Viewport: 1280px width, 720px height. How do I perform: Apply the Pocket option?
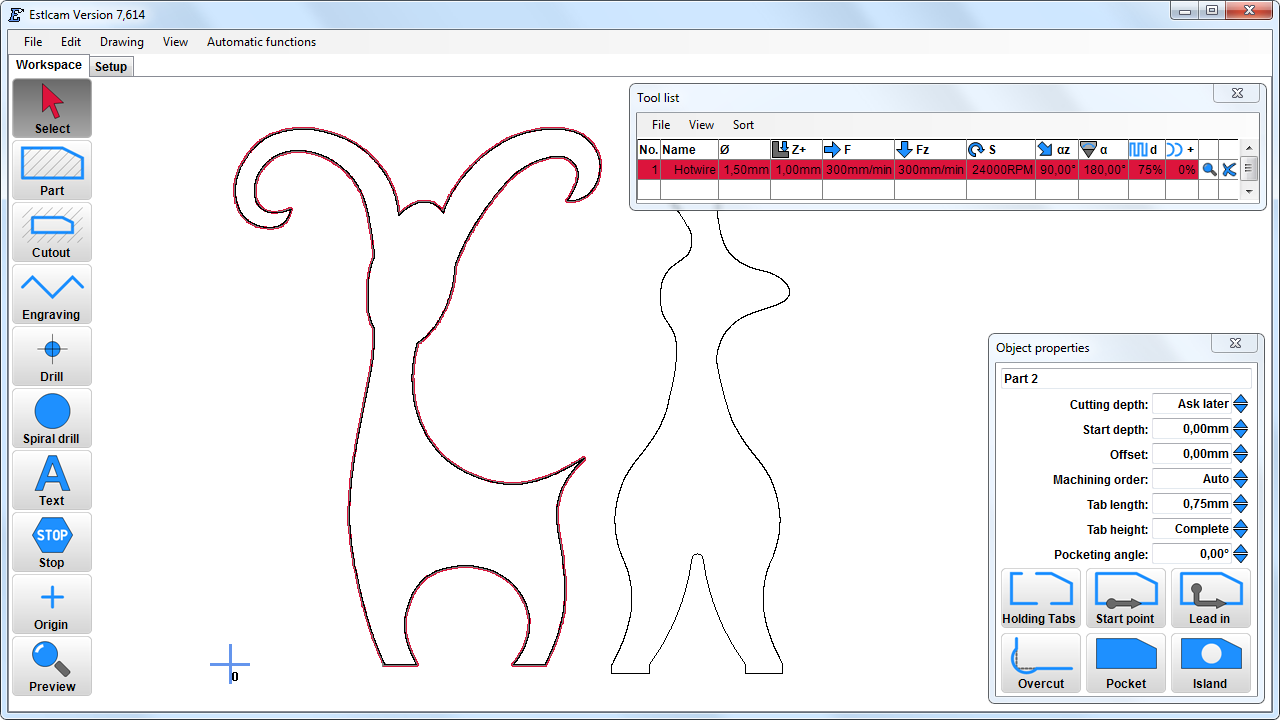1126,663
